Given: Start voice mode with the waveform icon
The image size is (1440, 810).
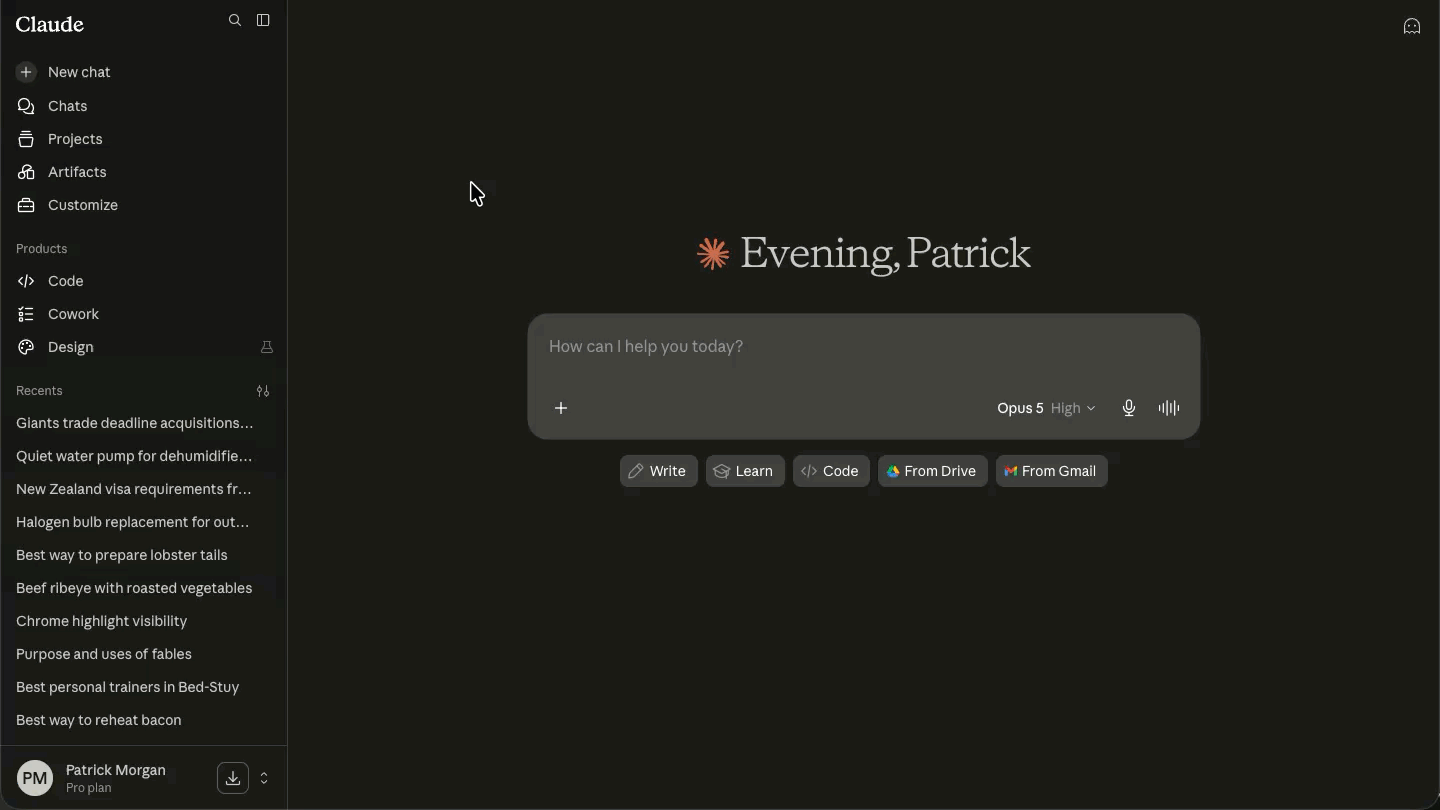Looking at the screenshot, I should tap(1169, 408).
